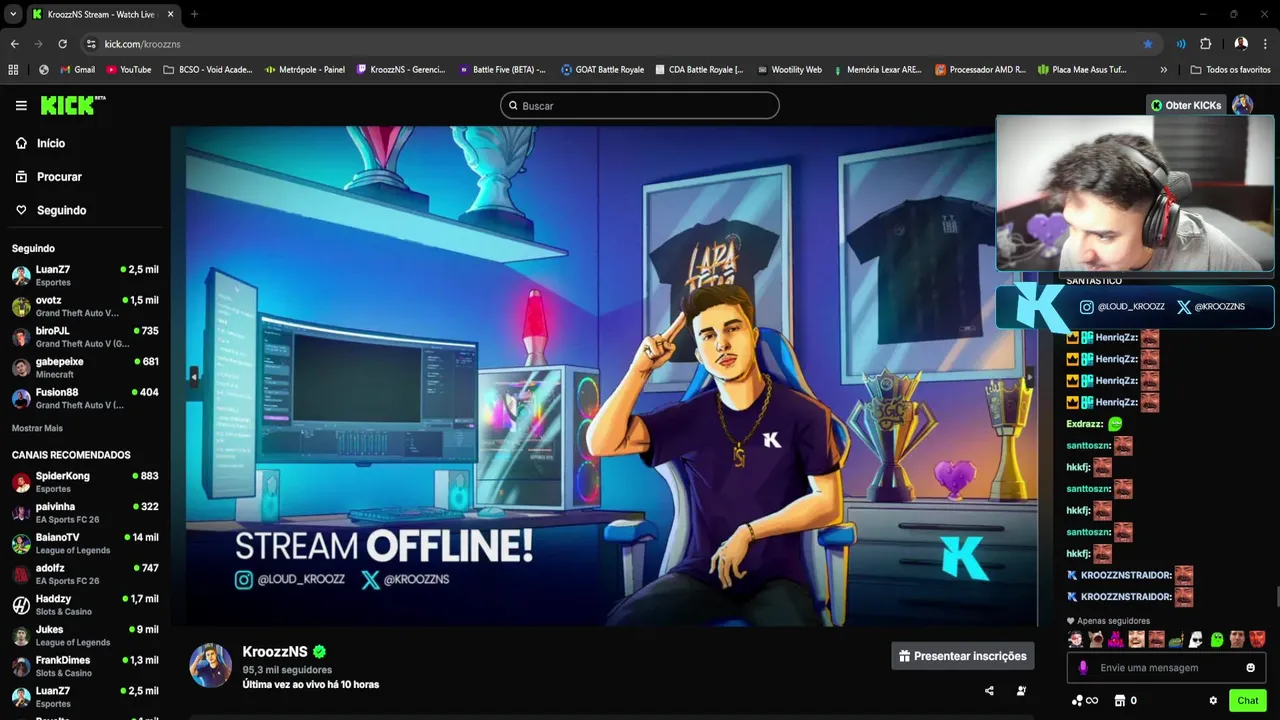The image size is (1280, 720).
Task: Open the apps grid in bookmarks bar
Action: [x=13, y=70]
